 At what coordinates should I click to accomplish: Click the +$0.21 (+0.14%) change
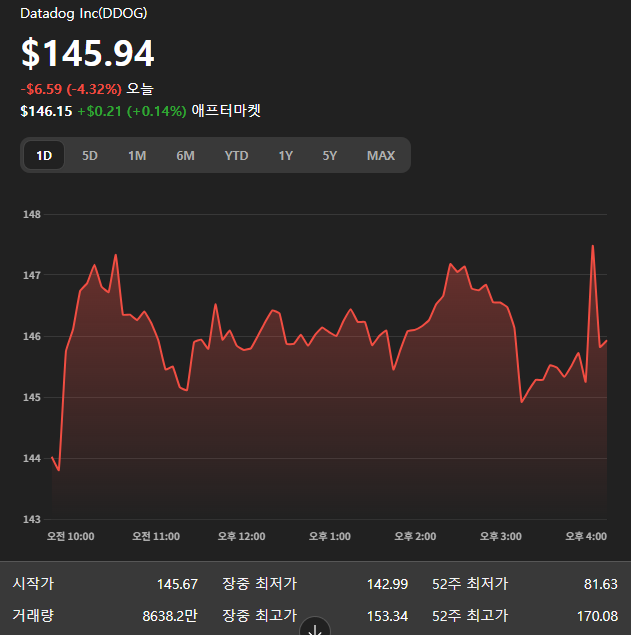(x=132, y=111)
